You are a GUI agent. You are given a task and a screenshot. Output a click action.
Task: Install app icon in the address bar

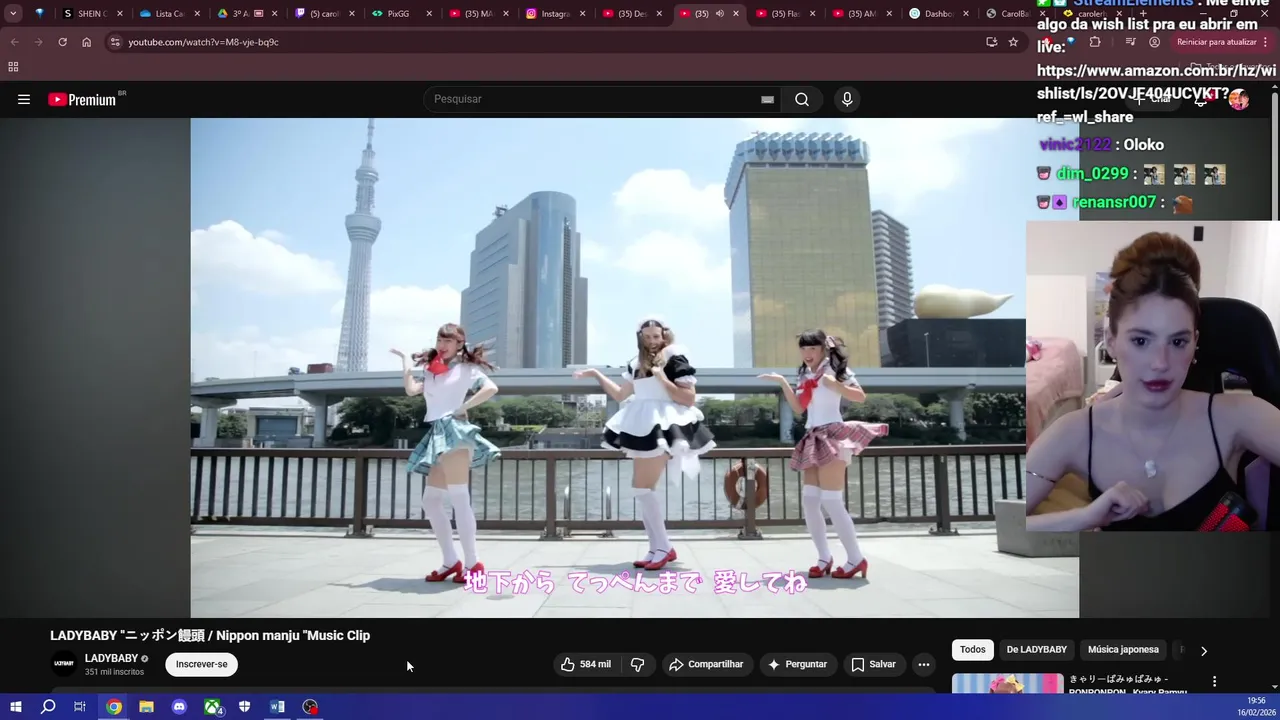[991, 42]
